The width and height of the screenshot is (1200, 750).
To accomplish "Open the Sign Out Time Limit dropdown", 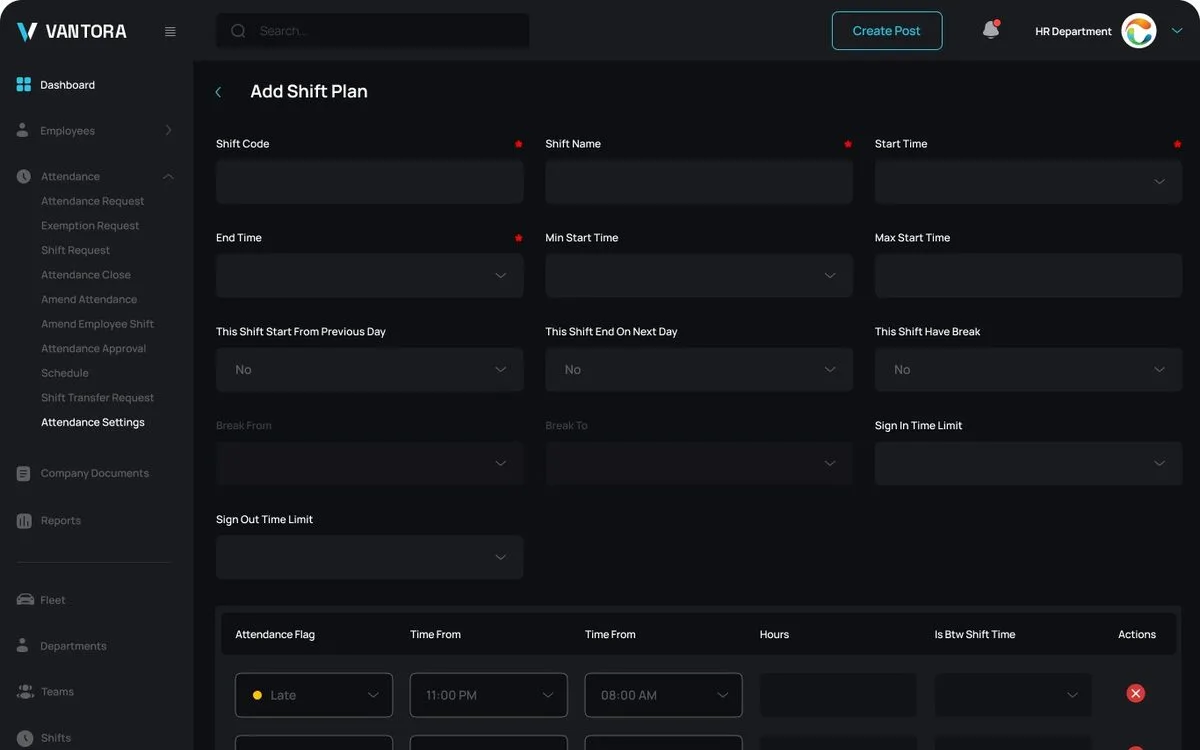I will click(370, 558).
